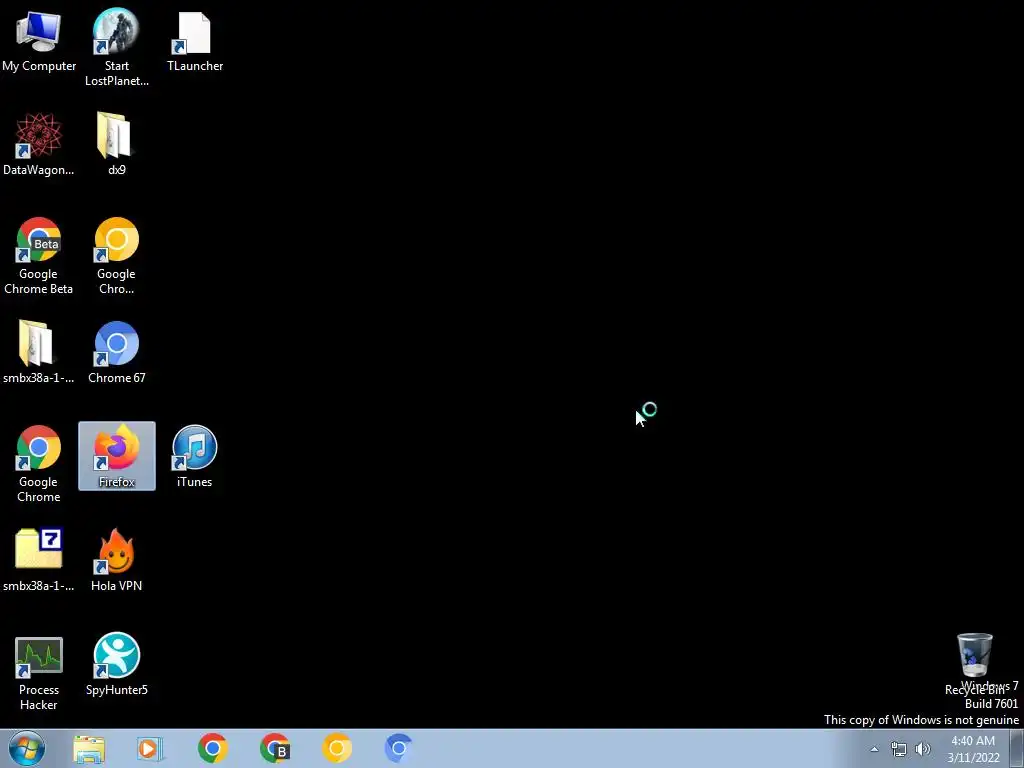Select the TLauncher desktop shortcut
The width and height of the screenshot is (1024, 768).
(195, 40)
